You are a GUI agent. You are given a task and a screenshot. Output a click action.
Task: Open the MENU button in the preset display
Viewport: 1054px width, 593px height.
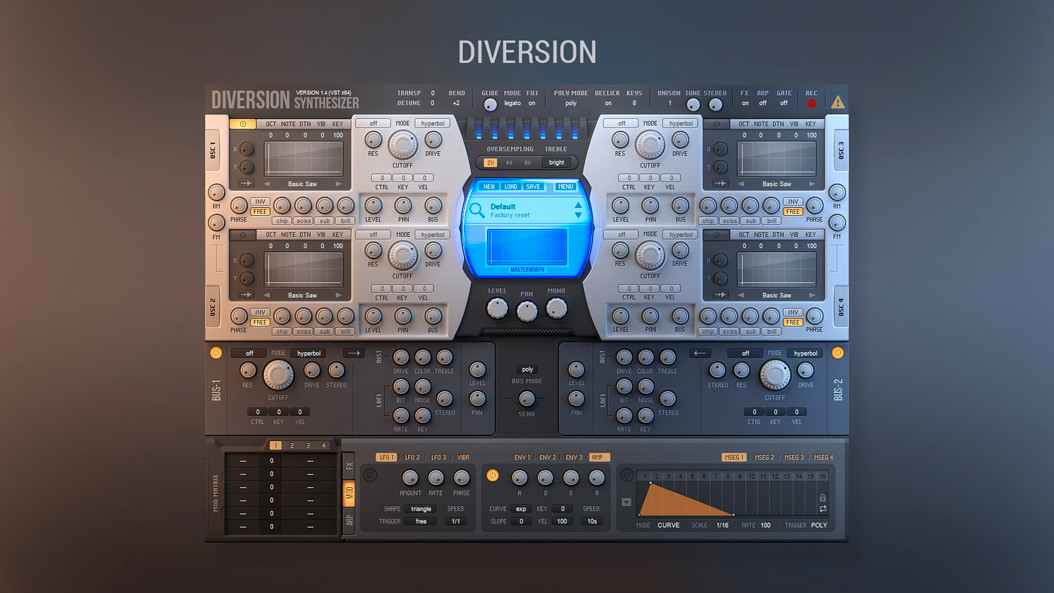click(565, 186)
